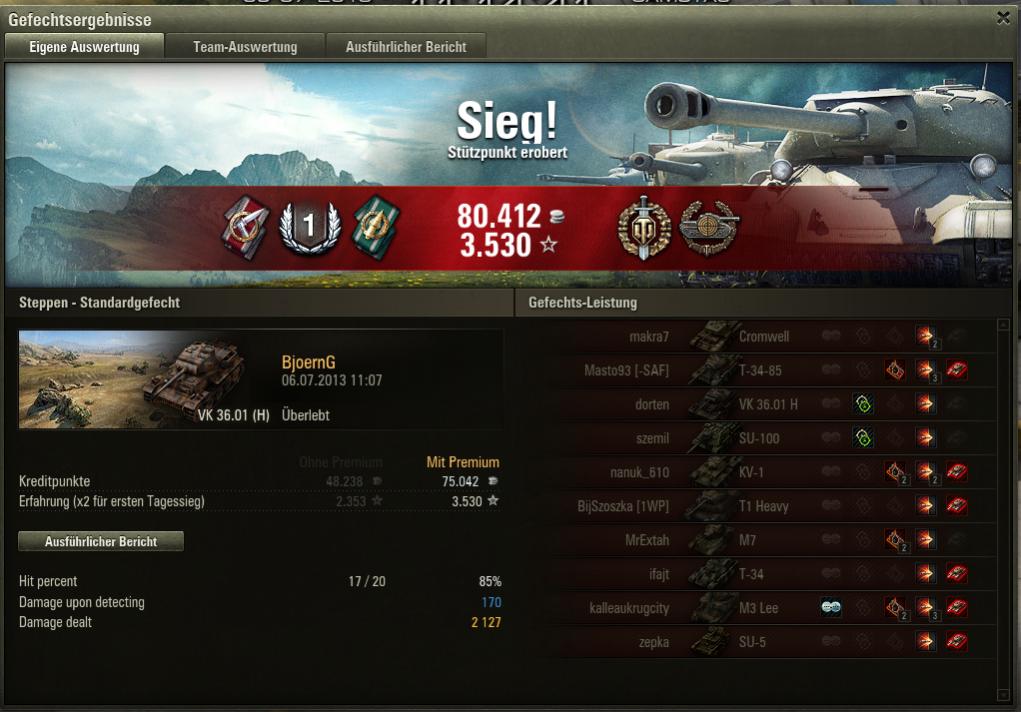Close the Gefechtsergebnisse window
1021x712 pixels.
[x=1003, y=18]
